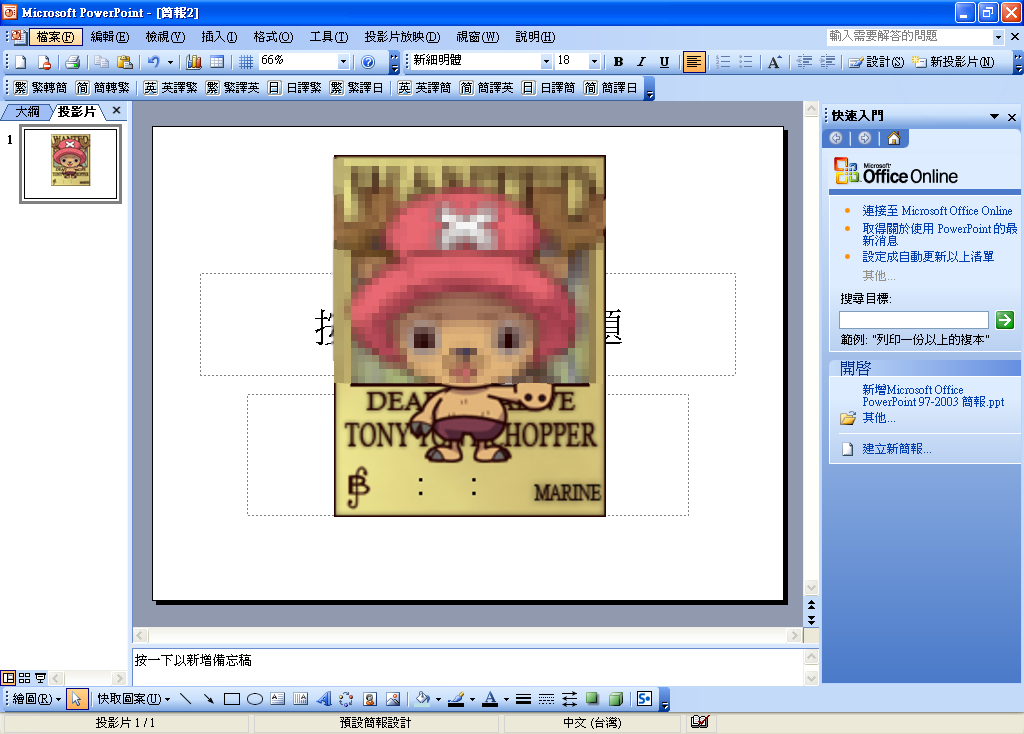1024x734 pixels.
Task: Switch to Slide Sorter view
Action: (x=24, y=678)
